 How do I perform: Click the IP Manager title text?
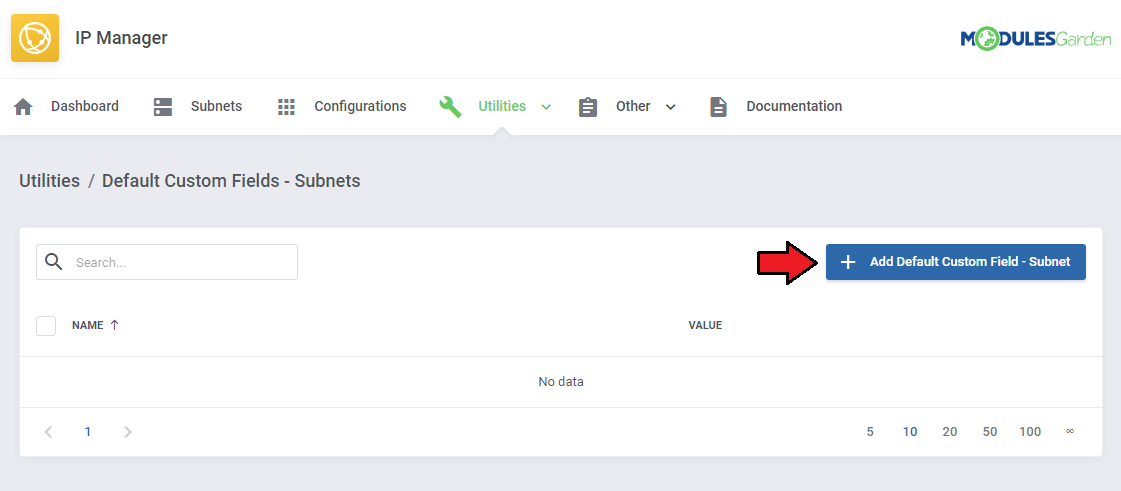[122, 38]
